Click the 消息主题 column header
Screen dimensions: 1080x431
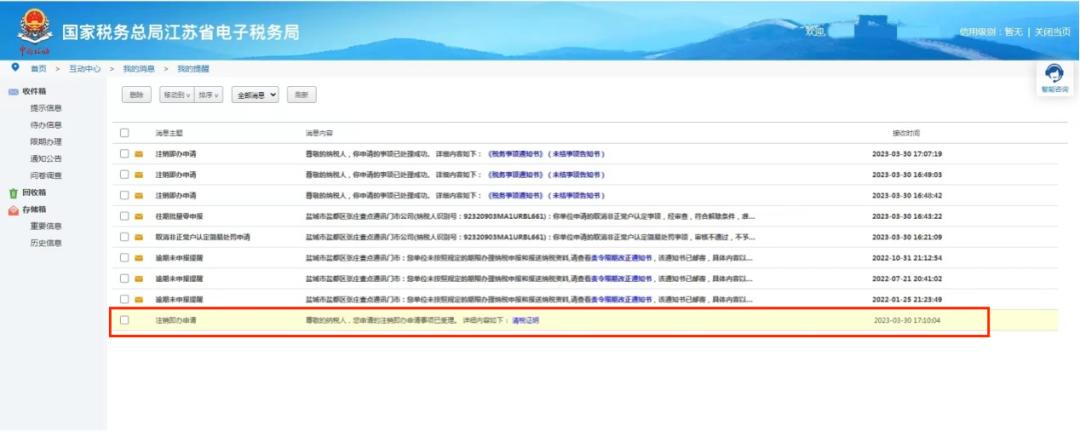[169, 133]
